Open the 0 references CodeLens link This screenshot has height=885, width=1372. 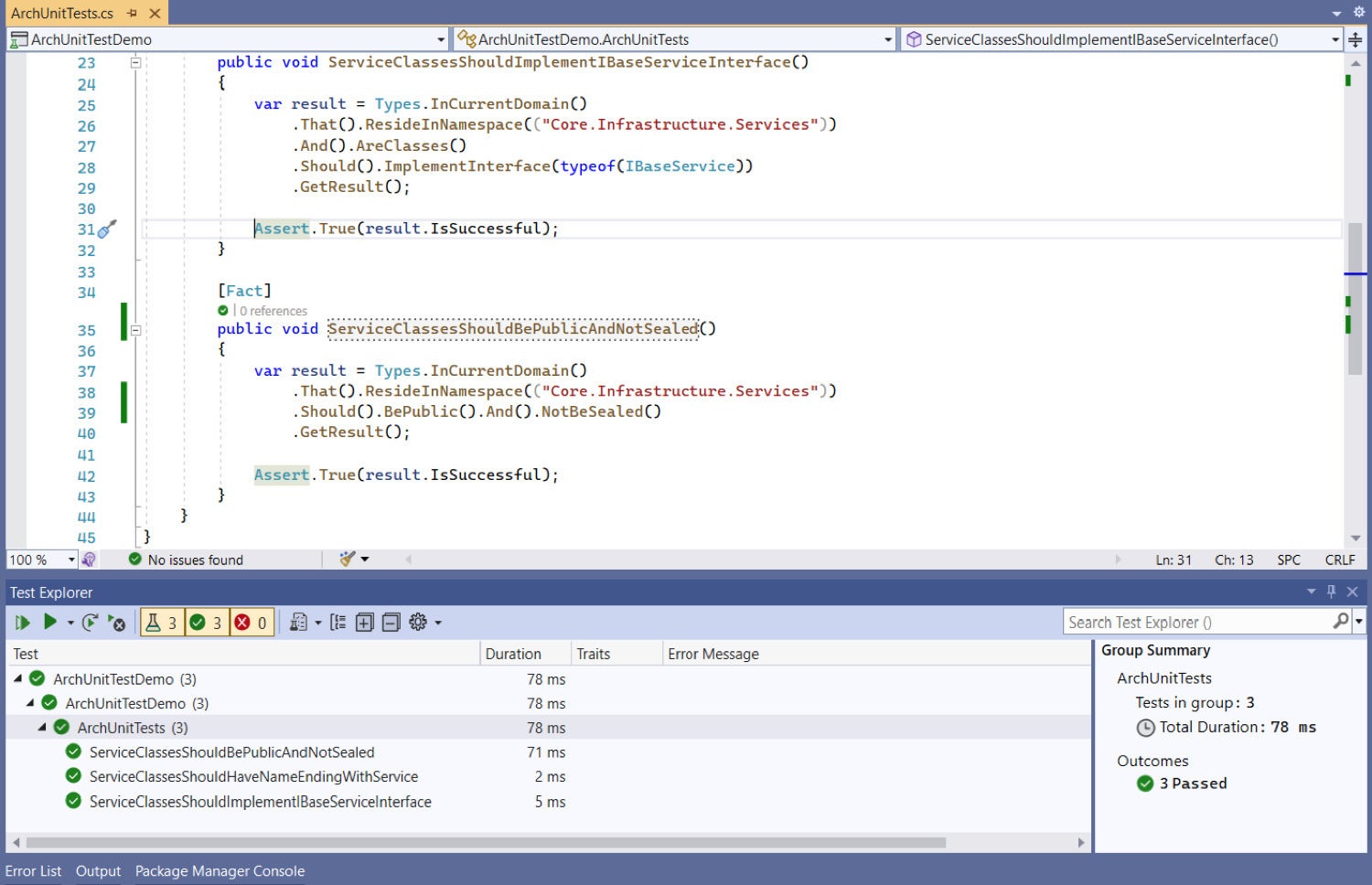tap(273, 311)
